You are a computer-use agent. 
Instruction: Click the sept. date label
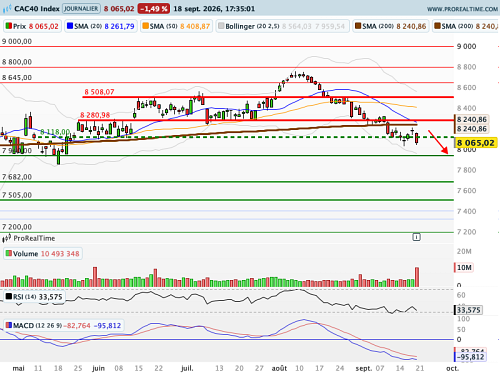click(x=364, y=368)
